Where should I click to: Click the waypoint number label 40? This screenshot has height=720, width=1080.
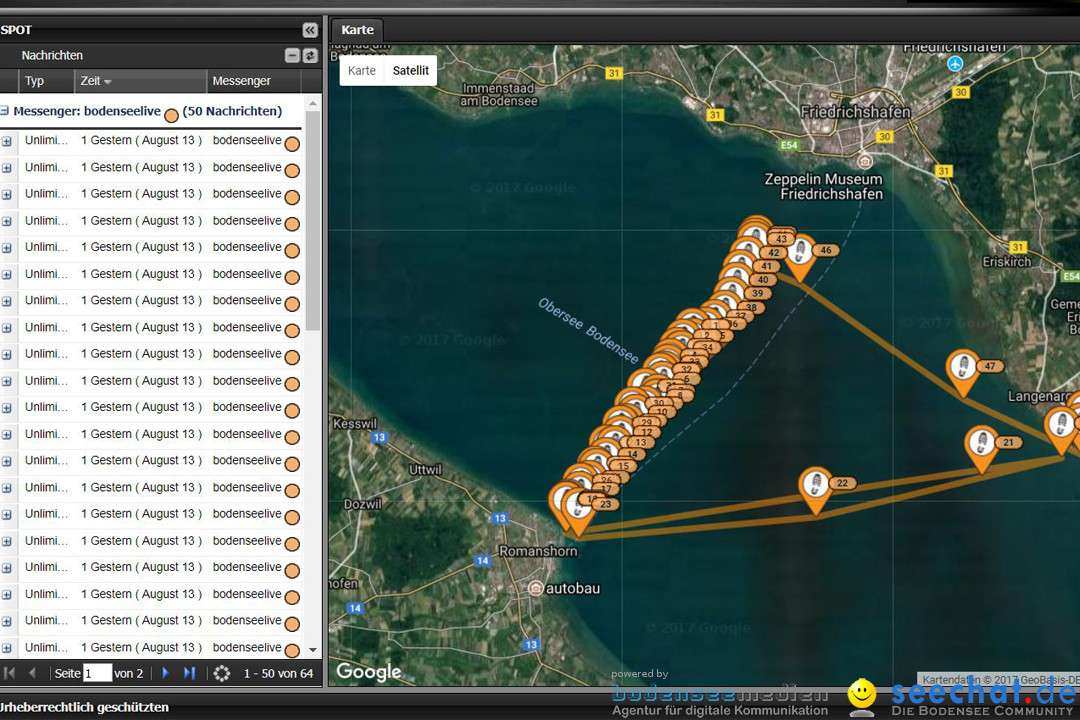click(762, 280)
